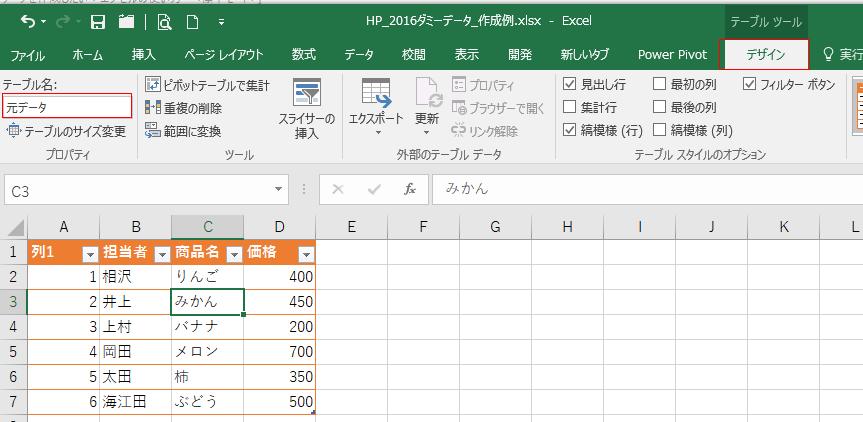863x422 pixels.
Task: Click the Save icon in quick access toolbar
Action: pos(98,21)
